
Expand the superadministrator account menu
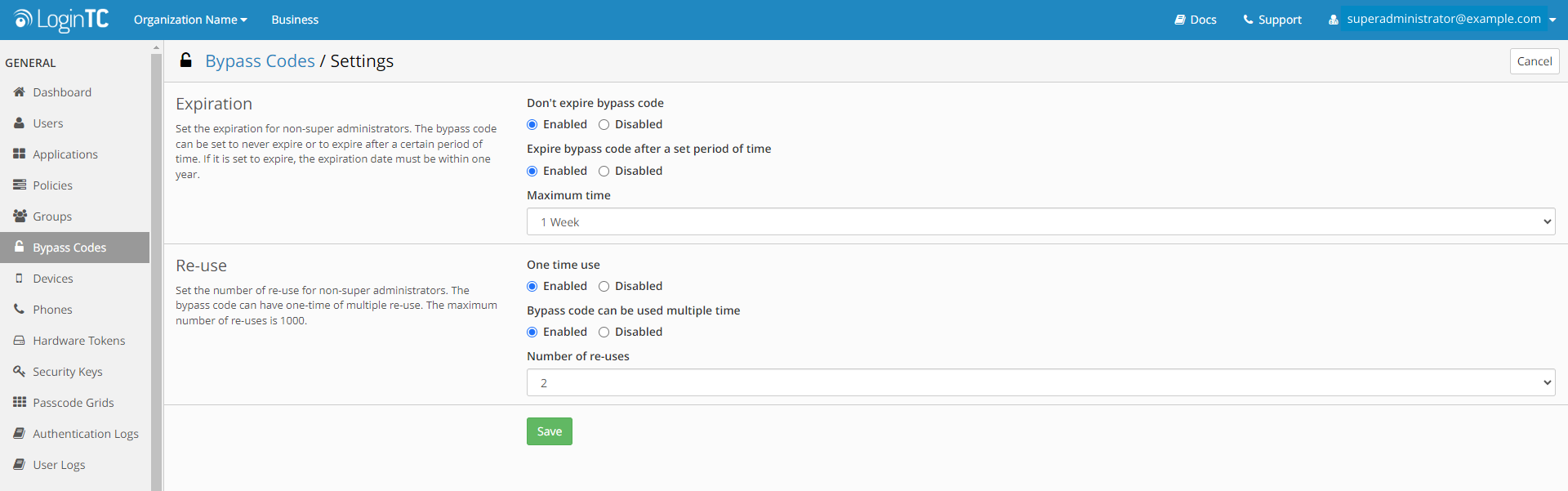(x=1450, y=19)
